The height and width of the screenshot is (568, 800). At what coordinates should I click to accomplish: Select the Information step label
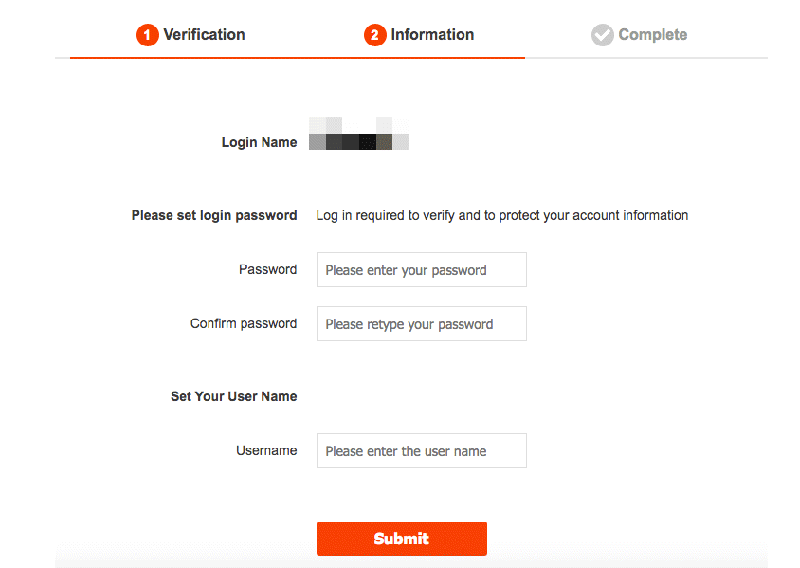(x=432, y=35)
